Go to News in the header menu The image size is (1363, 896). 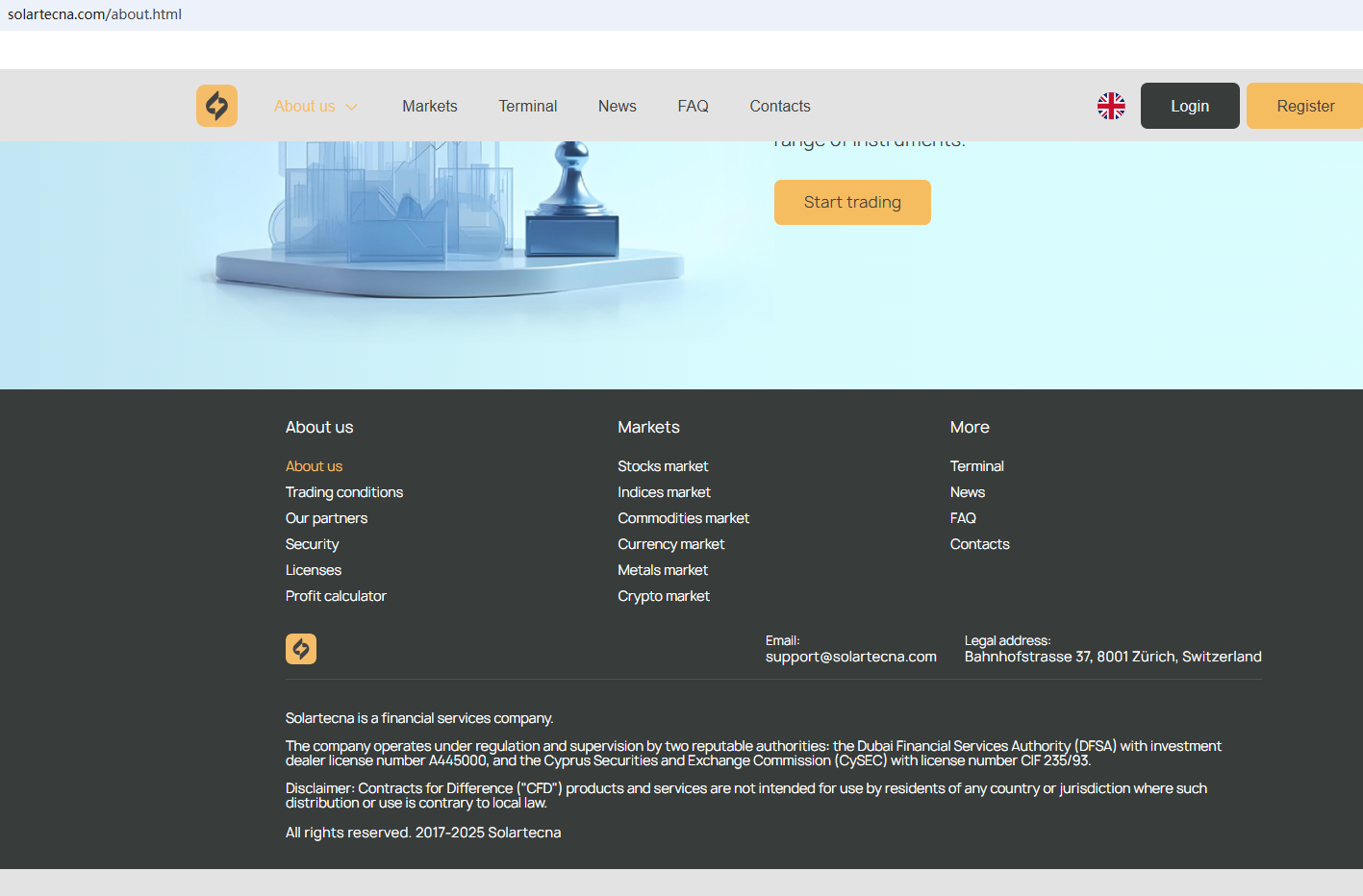[x=617, y=106]
